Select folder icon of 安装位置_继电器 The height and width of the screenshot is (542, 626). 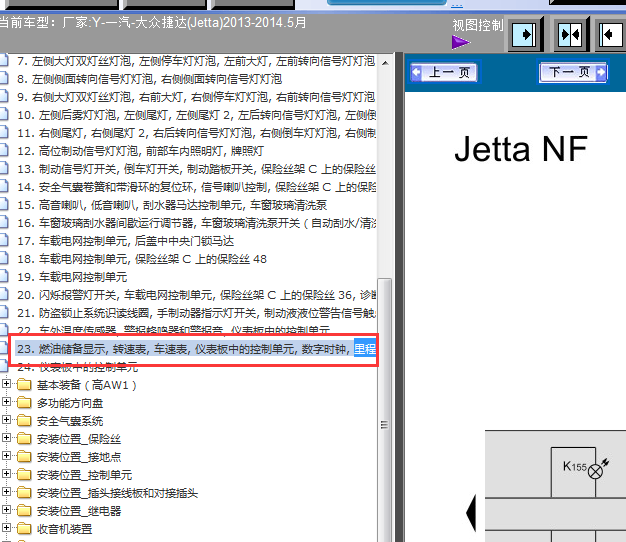click(24, 511)
